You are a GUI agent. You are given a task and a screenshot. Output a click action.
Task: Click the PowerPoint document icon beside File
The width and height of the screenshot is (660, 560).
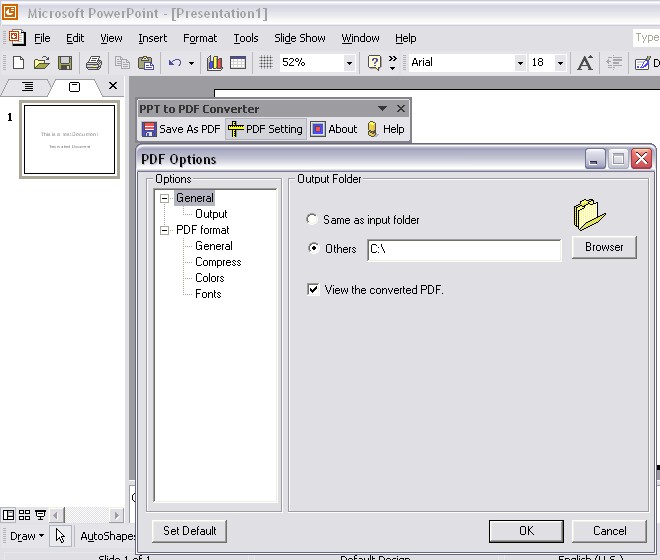(17, 38)
